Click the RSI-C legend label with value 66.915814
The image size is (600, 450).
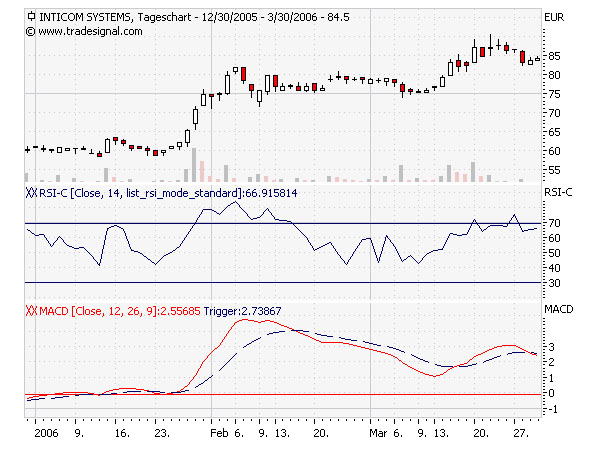tap(168, 193)
